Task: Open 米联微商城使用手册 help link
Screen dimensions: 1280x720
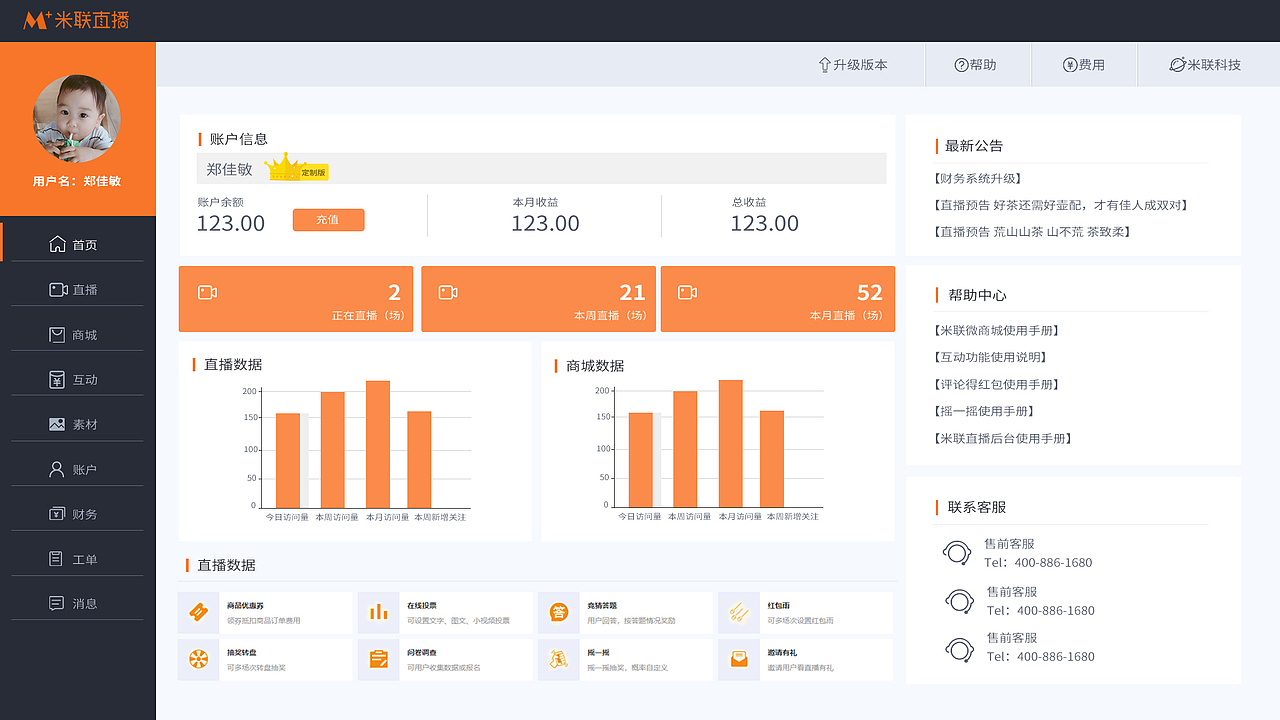Action: tap(997, 330)
